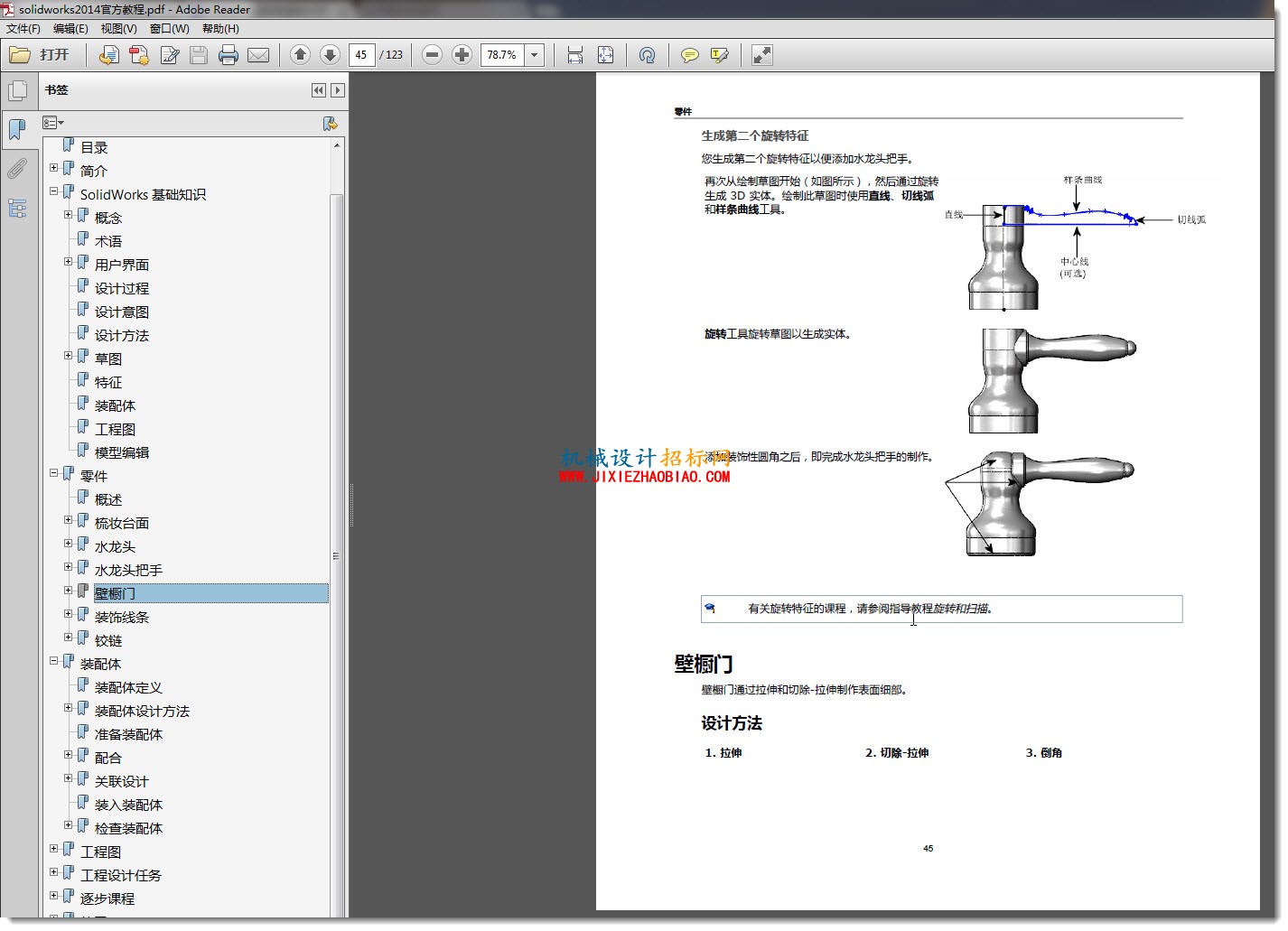Open the page thumbnails panel
The width and height of the screenshot is (1288, 931).
click(x=17, y=91)
